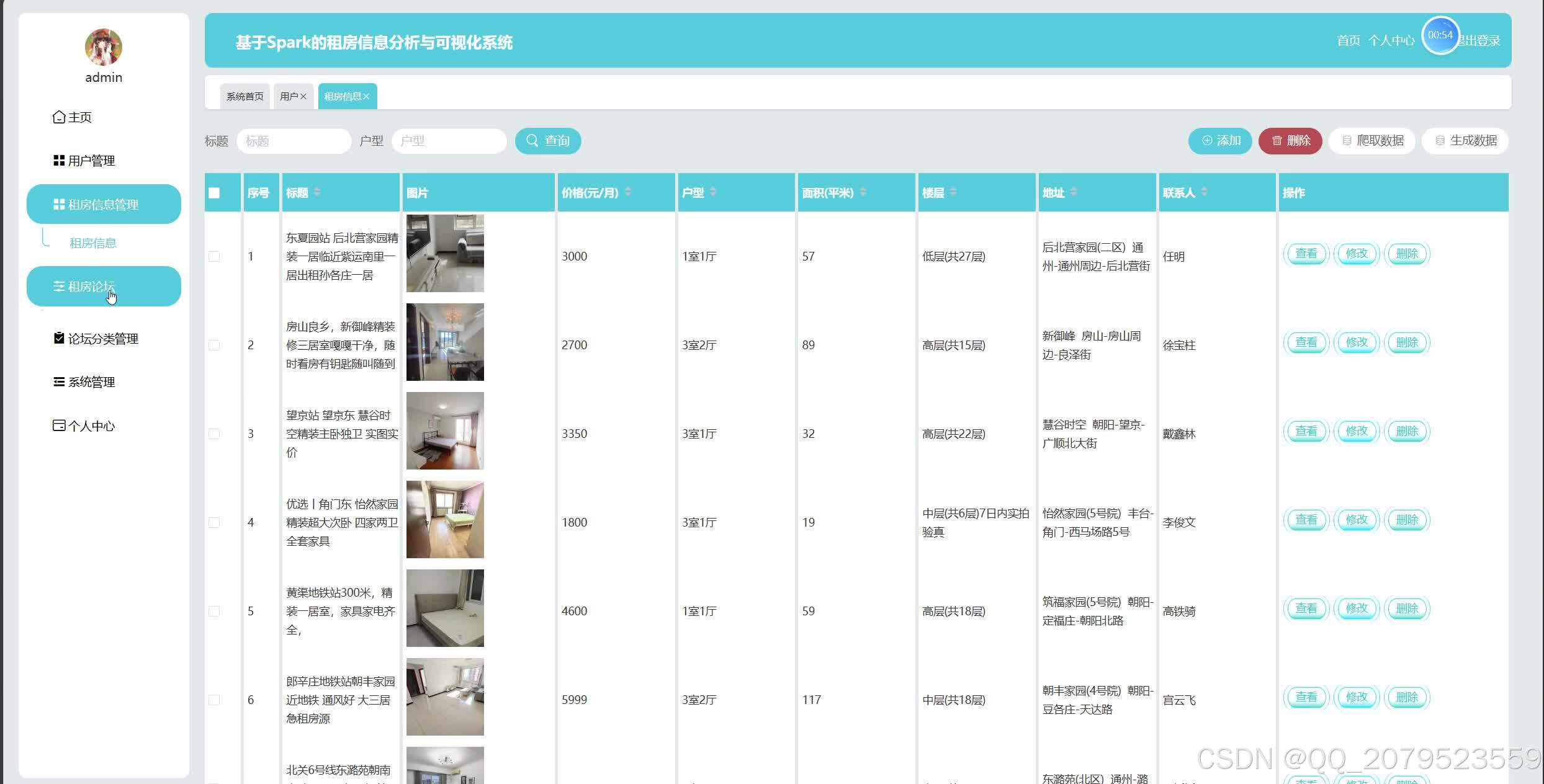
Task: Click the list icon beside 系统管理
Action: coord(59,382)
